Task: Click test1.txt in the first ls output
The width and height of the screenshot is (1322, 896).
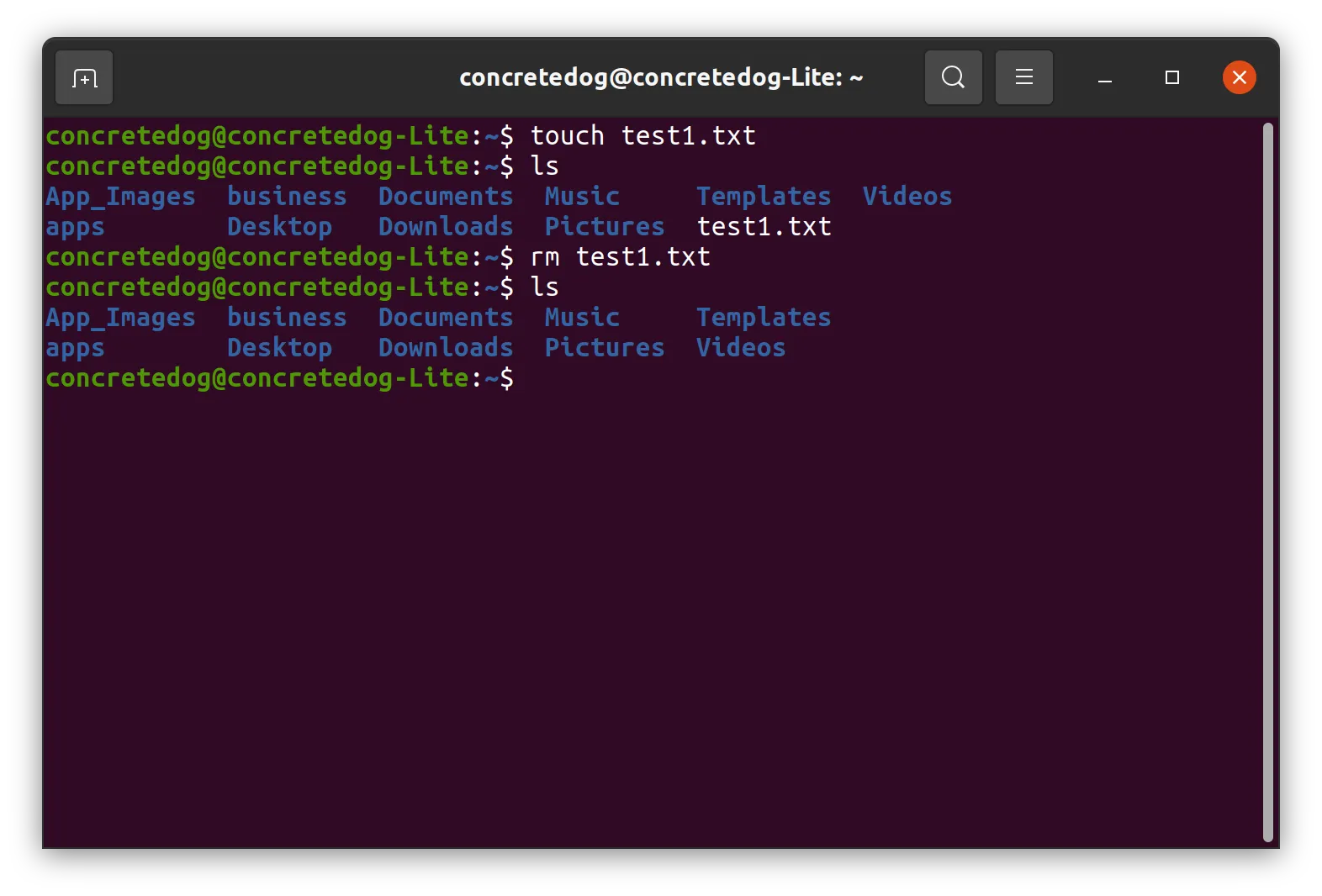Action: click(764, 226)
